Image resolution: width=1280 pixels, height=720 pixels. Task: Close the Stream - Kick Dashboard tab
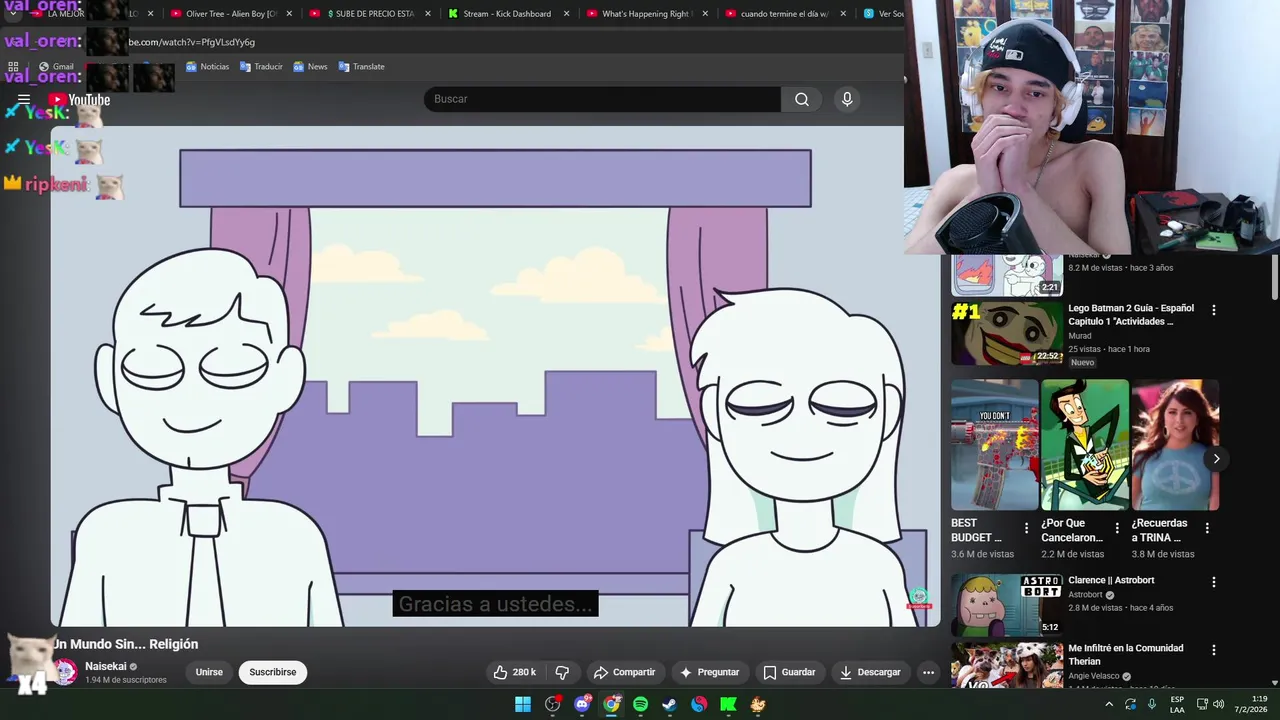pos(566,14)
